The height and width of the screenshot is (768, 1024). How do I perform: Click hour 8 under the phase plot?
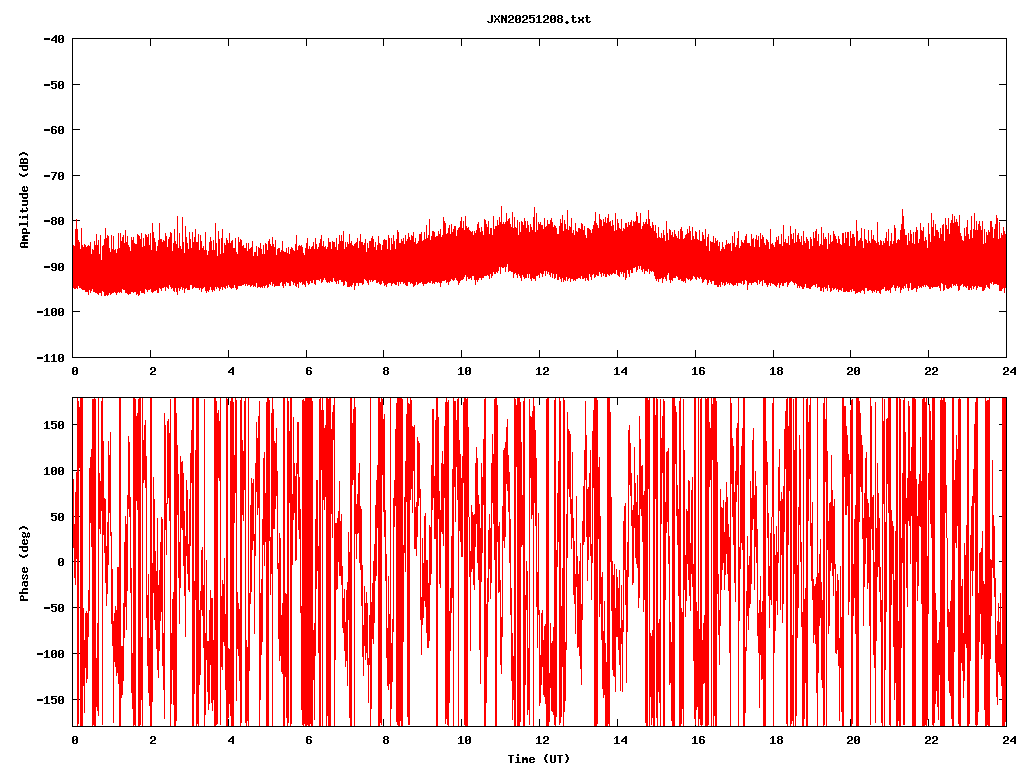(x=385, y=740)
